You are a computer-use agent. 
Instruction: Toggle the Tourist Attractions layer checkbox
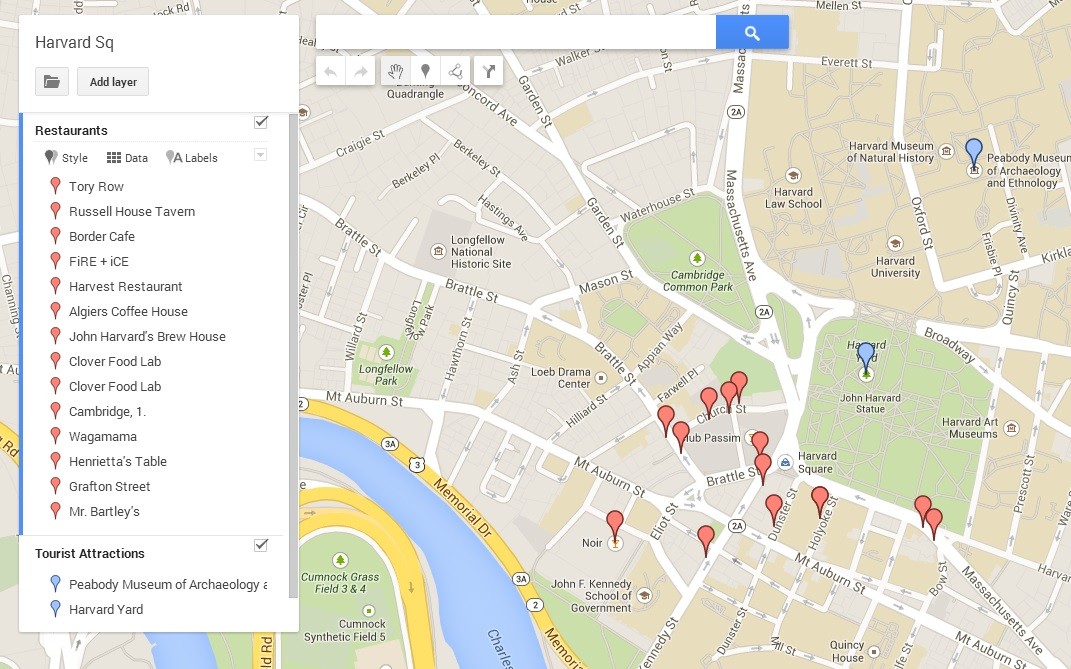(261, 545)
